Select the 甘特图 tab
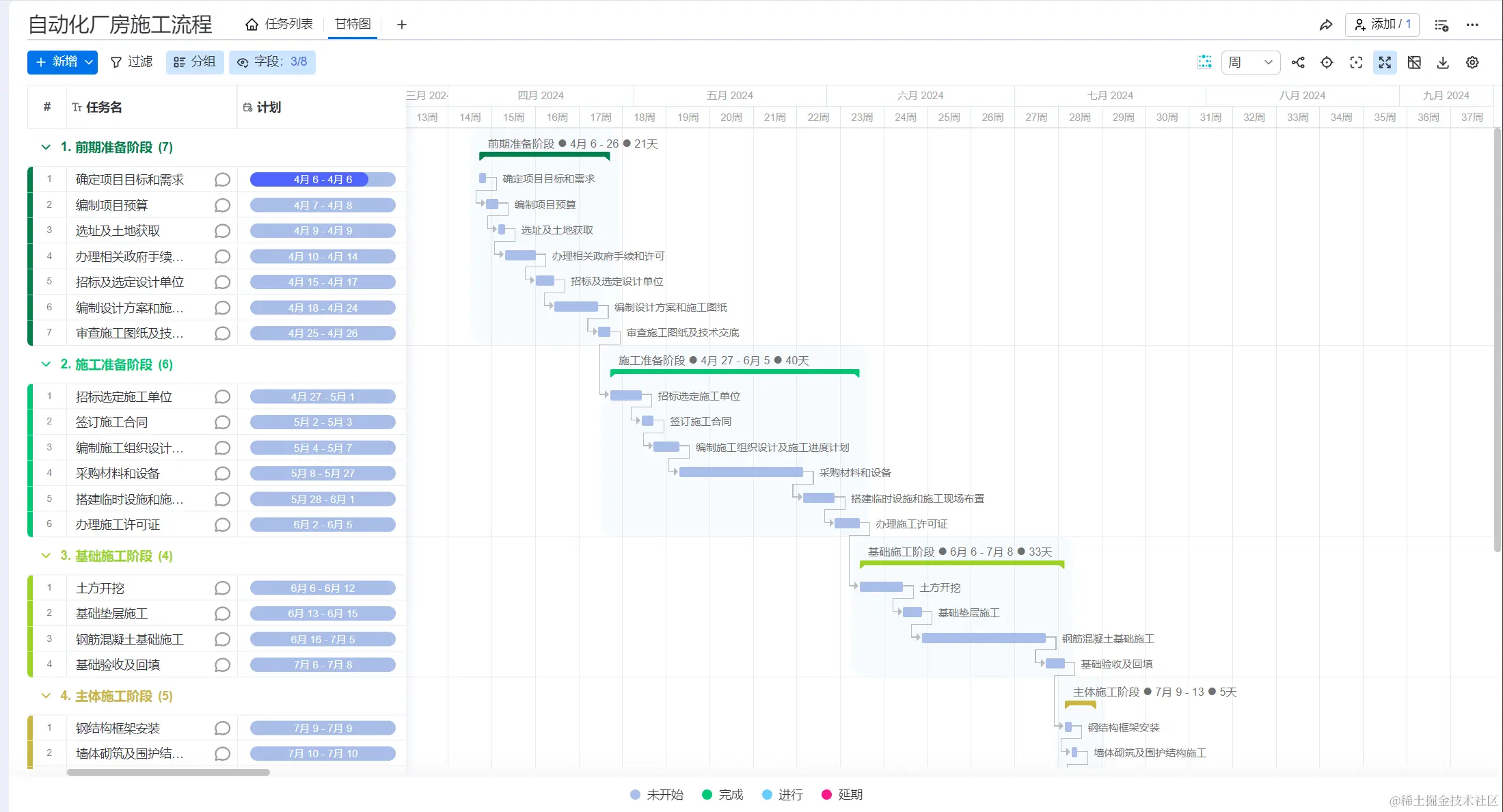The image size is (1503, 812). click(x=353, y=24)
